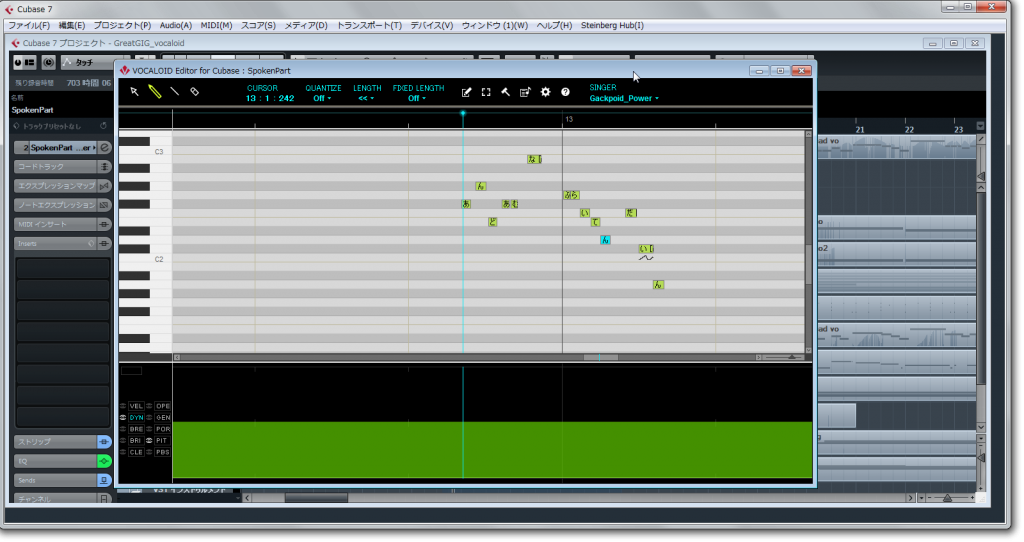
Task: Toggle visibility icon for GEN parameter
Action: 150,417
